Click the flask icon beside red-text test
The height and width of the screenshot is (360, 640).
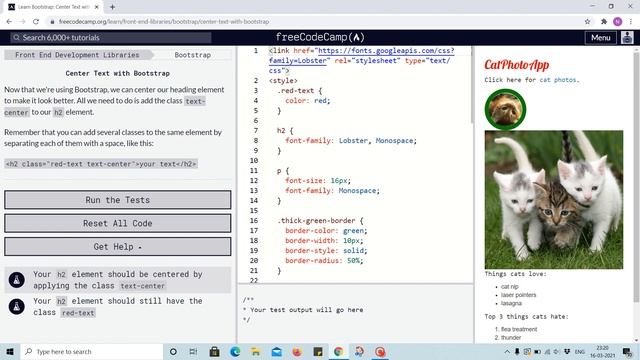pyautogui.click(x=17, y=307)
